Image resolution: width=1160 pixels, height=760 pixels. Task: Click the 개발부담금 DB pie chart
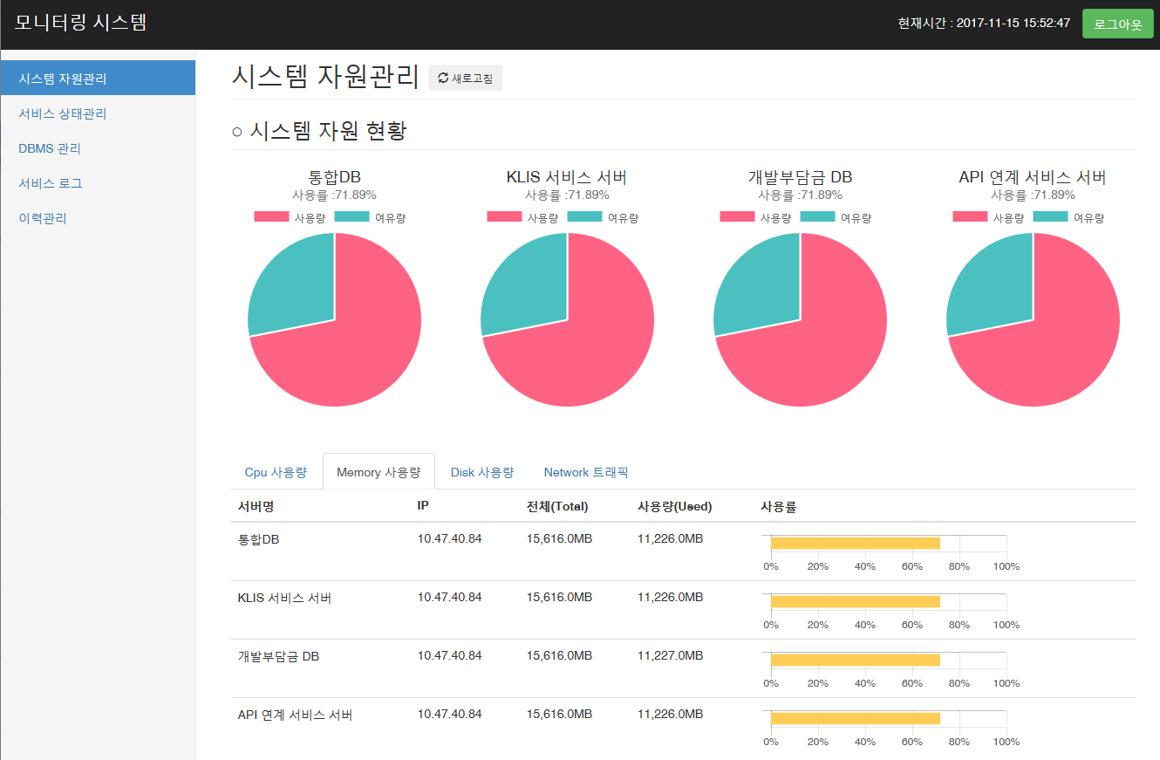[800, 320]
